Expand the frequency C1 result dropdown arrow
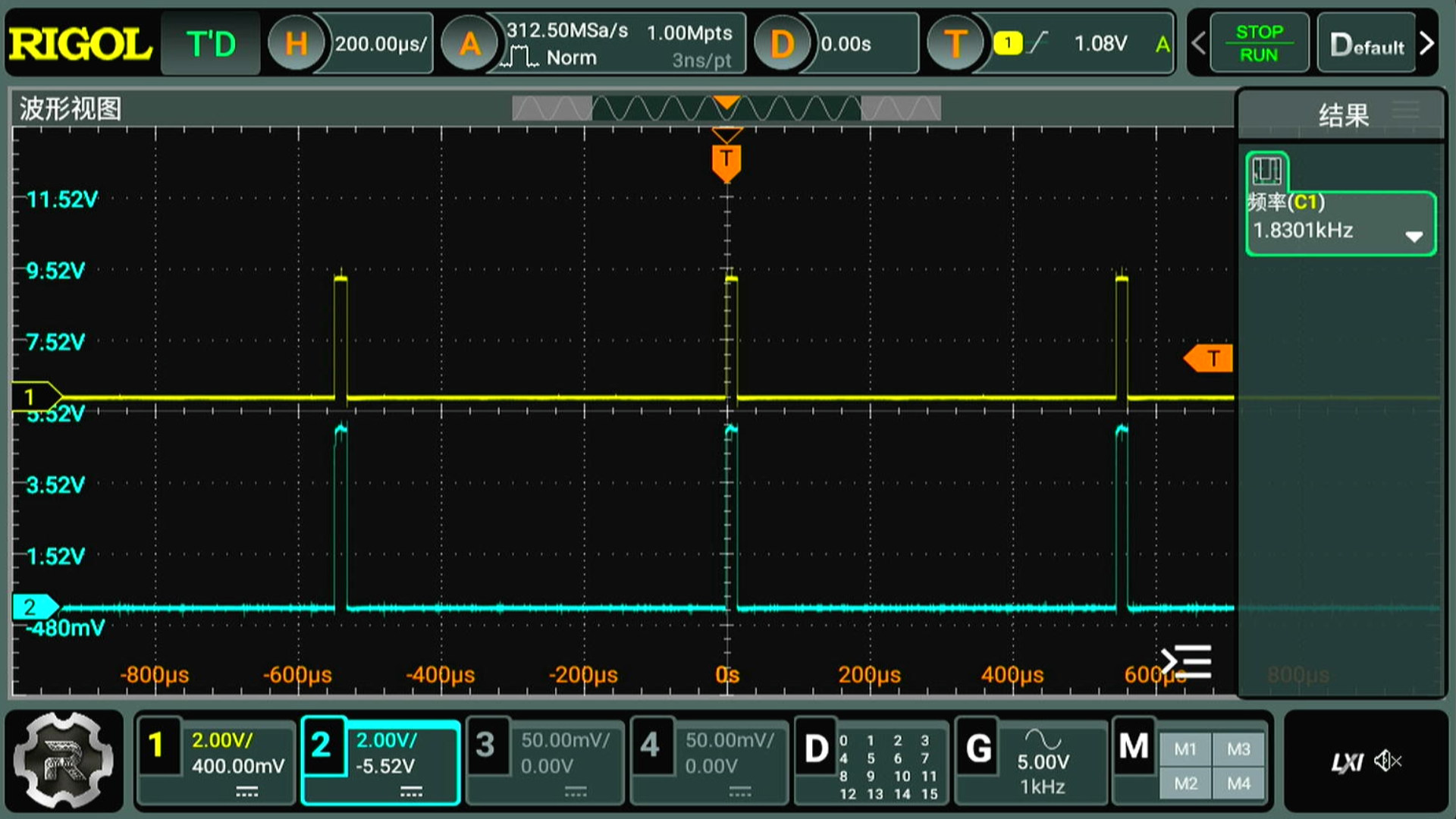 [1413, 237]
